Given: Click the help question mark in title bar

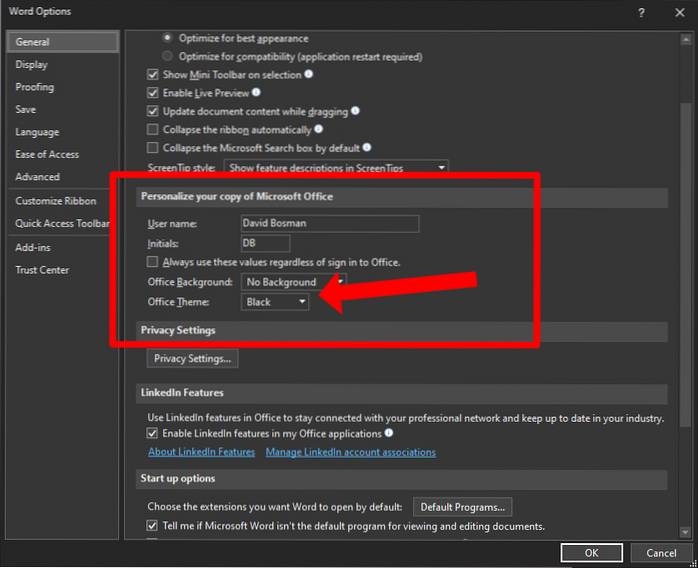Looking at the screenshot, I should pyautogui.click(x=638, y=12).
